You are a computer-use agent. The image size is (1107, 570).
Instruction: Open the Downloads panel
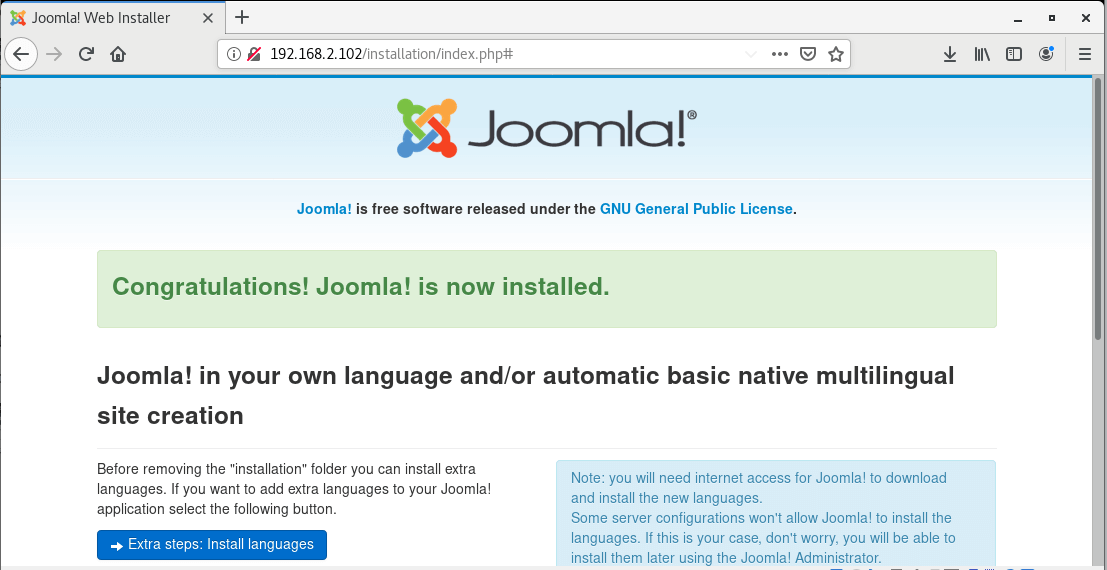coord(950,54)
